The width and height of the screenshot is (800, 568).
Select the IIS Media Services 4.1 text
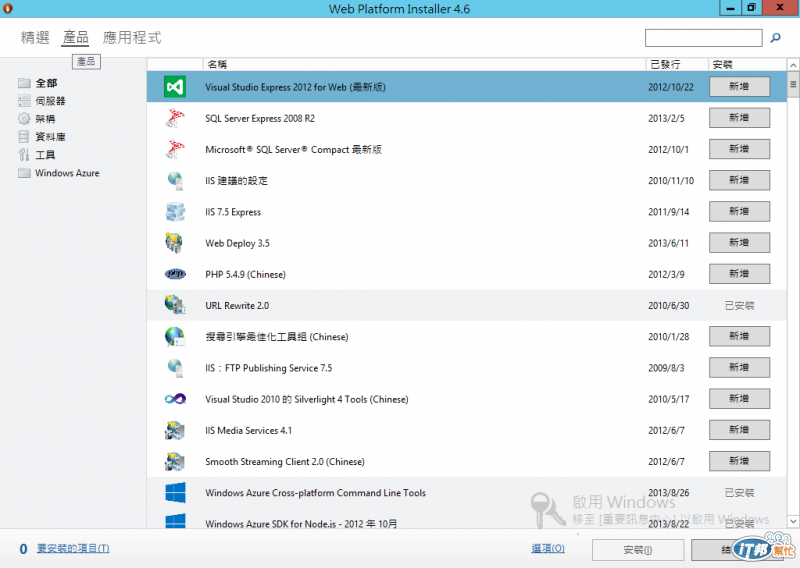click(248, 431)
